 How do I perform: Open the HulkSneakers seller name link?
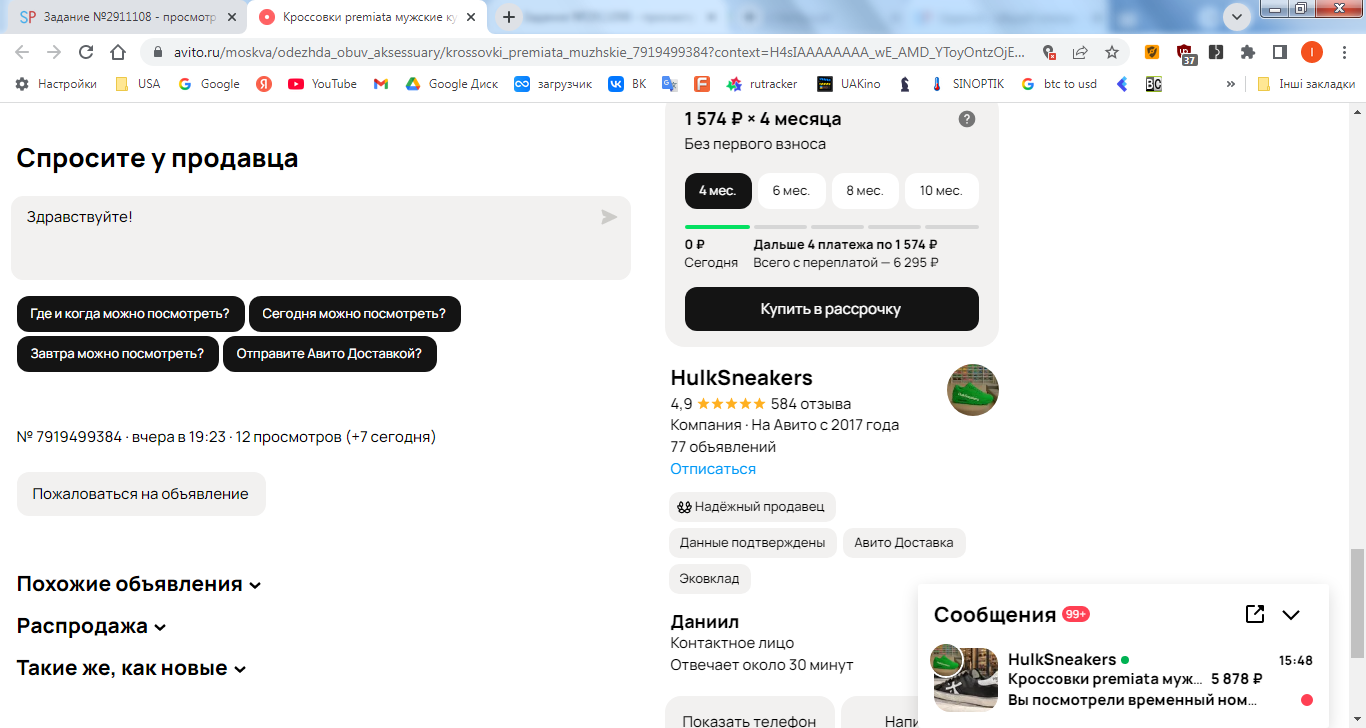pos(741,378)
